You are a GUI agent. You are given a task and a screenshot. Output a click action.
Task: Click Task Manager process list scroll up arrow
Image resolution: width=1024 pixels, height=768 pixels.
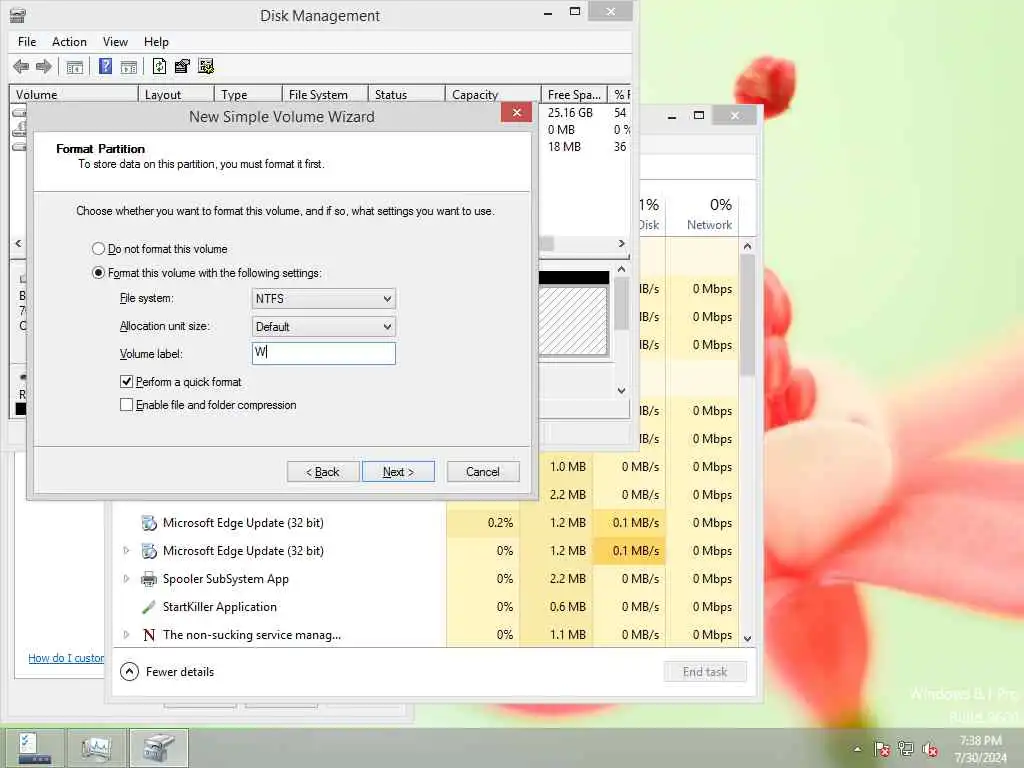click(x=748, y=246)
